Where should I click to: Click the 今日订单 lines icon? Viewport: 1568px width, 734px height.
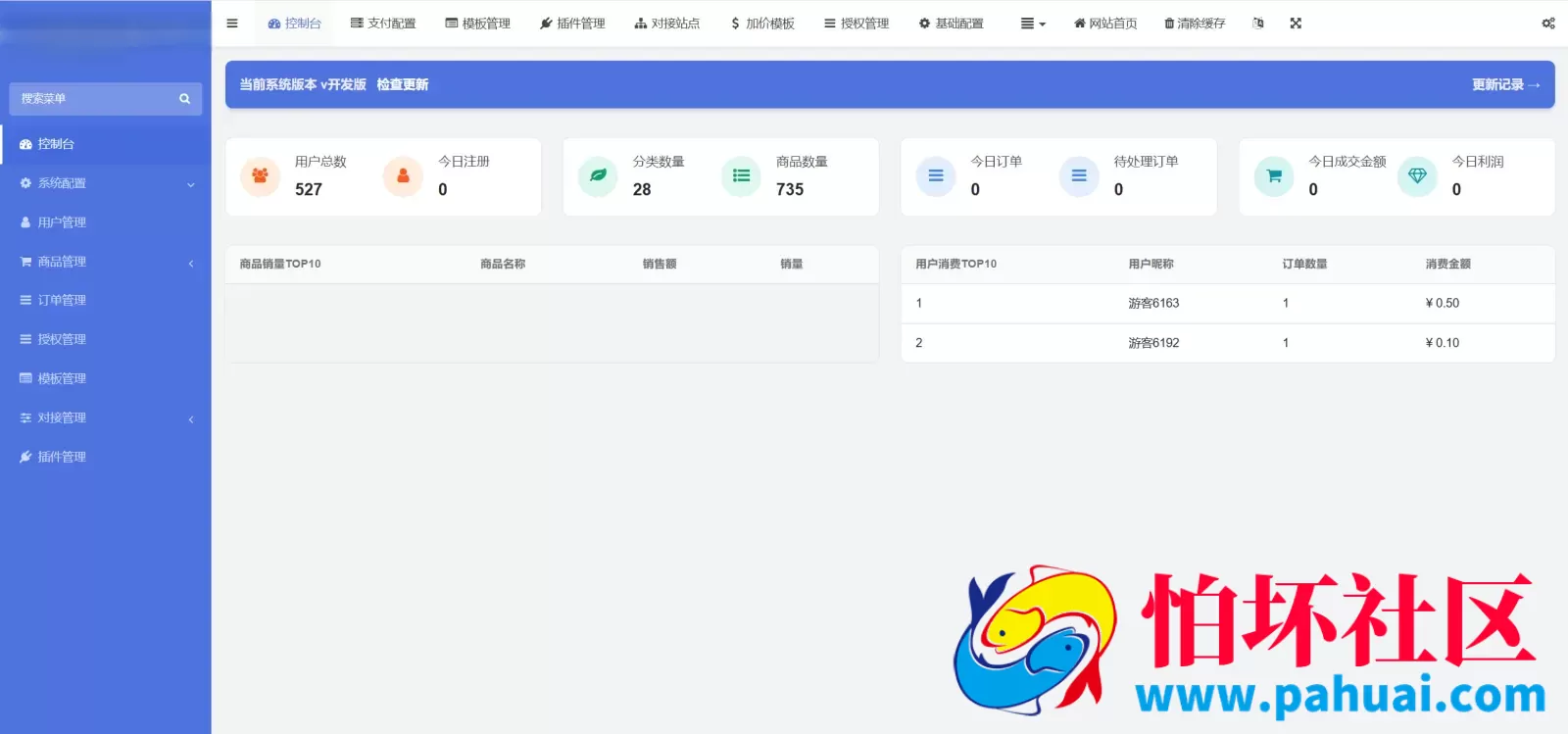click(x=936, y=176)
